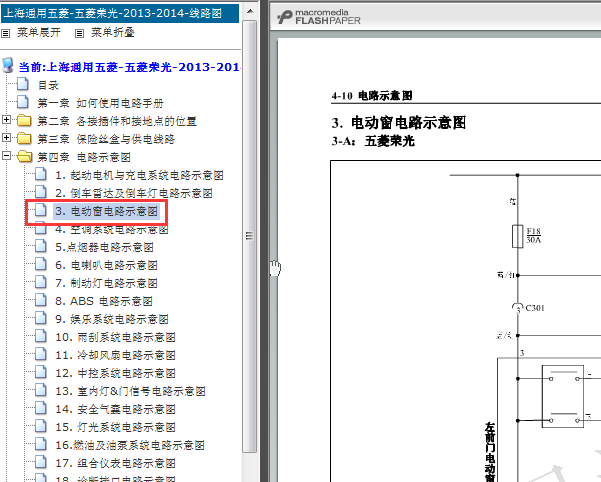Open 5.点烟器电路示意图
Viewport: 601px width, 482px height.
tap(104, 247)
